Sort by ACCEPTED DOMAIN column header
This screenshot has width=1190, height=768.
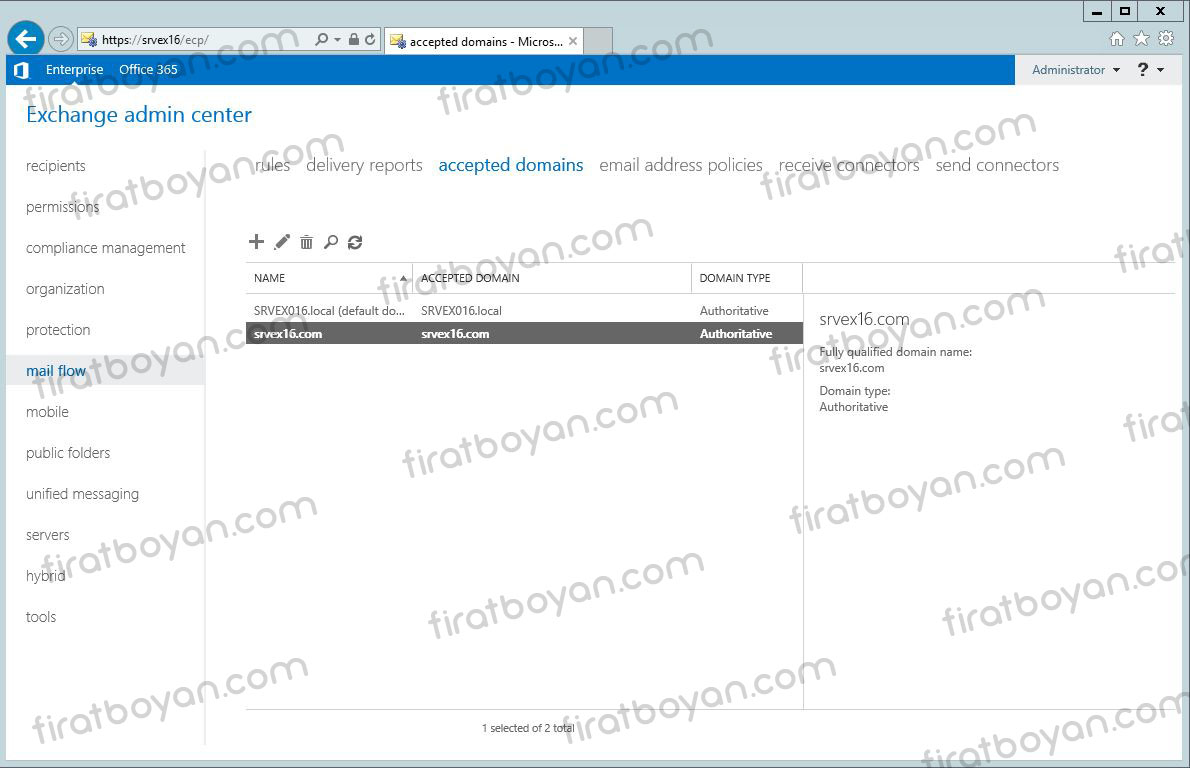552,278
